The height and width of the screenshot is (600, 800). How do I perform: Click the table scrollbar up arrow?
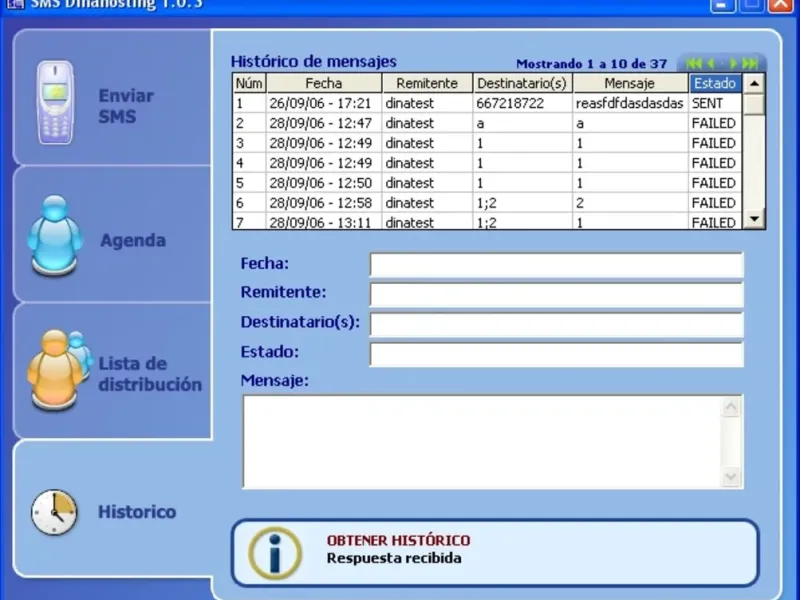click(x=754, y=84)
